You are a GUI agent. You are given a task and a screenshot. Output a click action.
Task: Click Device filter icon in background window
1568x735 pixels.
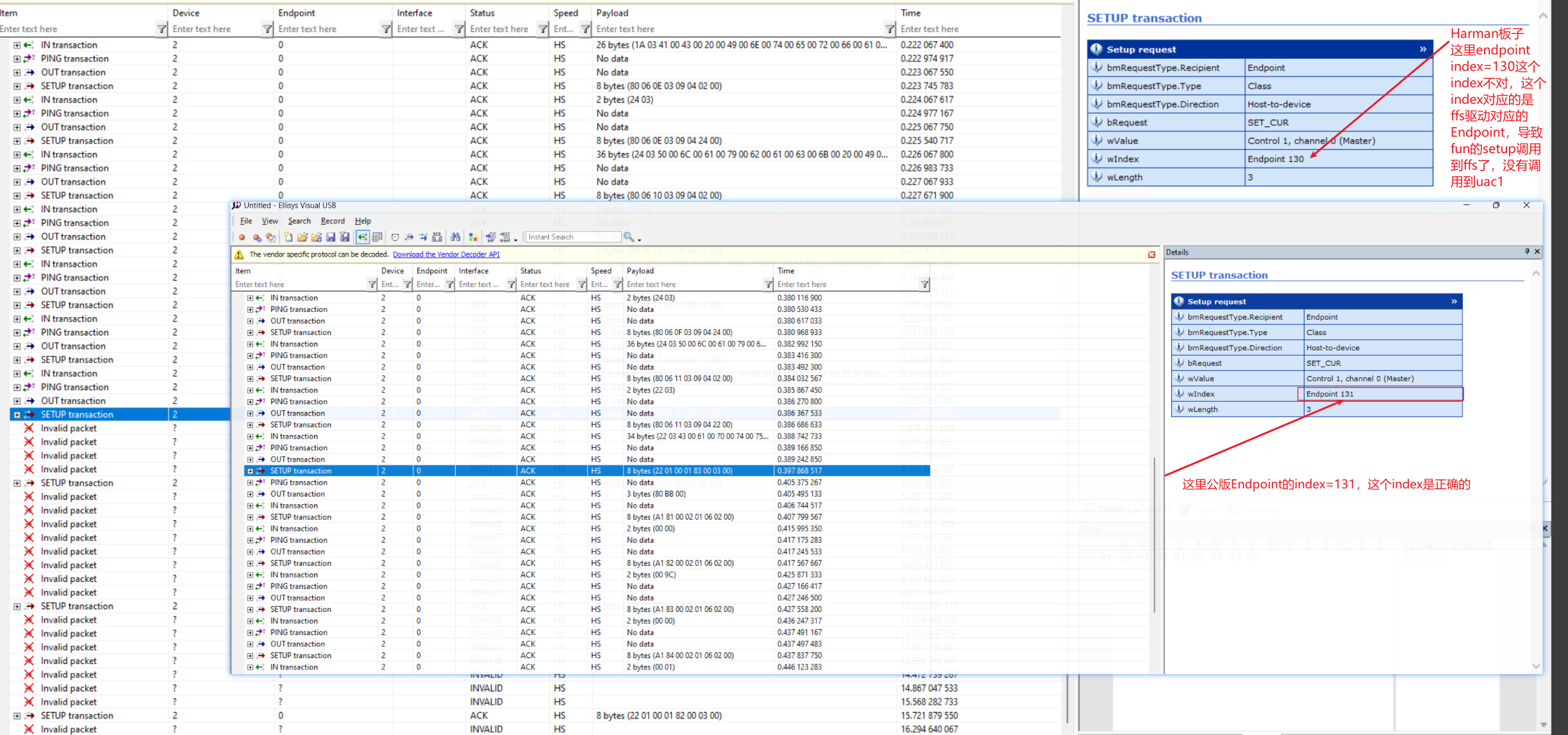(x=267, y=29)
